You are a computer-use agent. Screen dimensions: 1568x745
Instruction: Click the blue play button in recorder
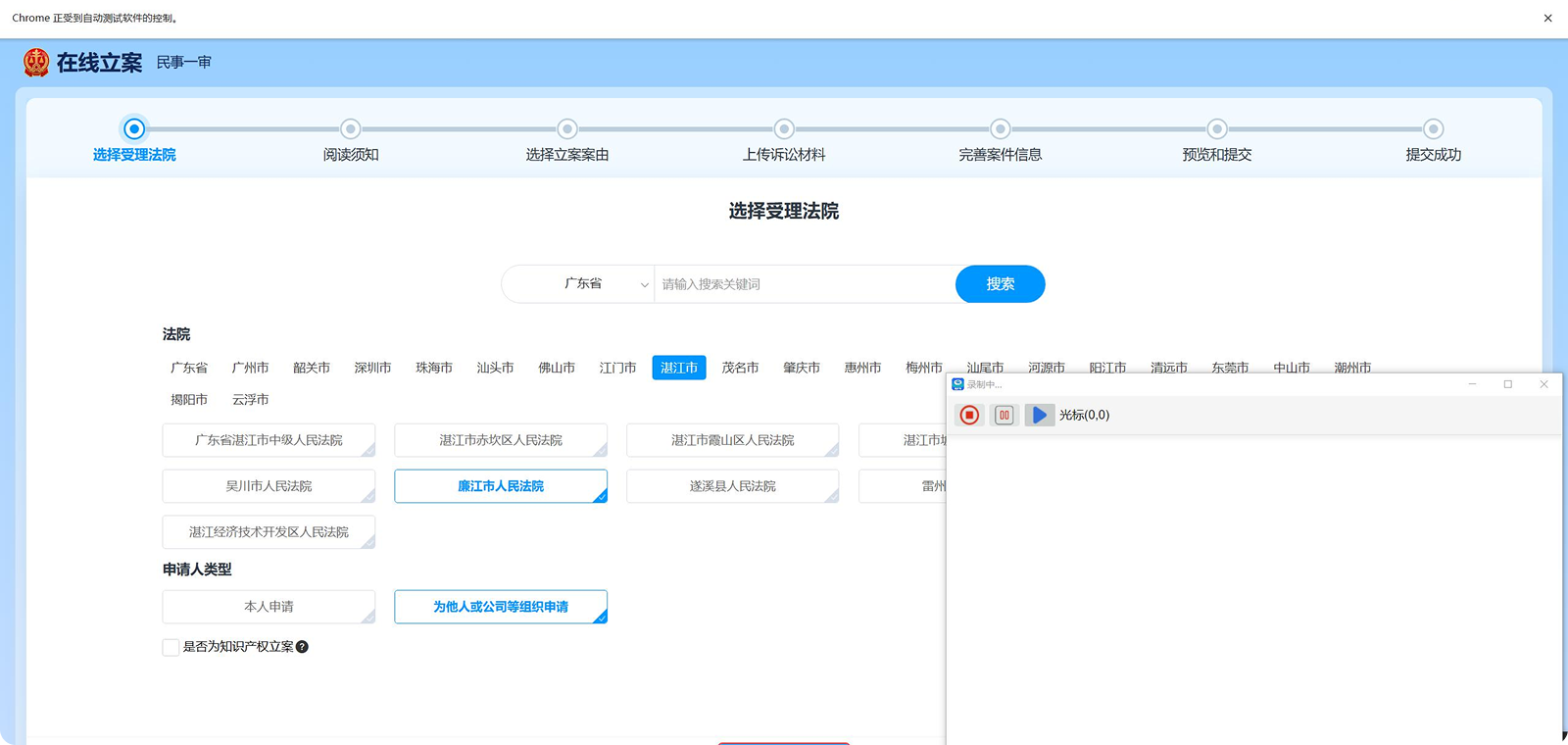pos(1039,415)
